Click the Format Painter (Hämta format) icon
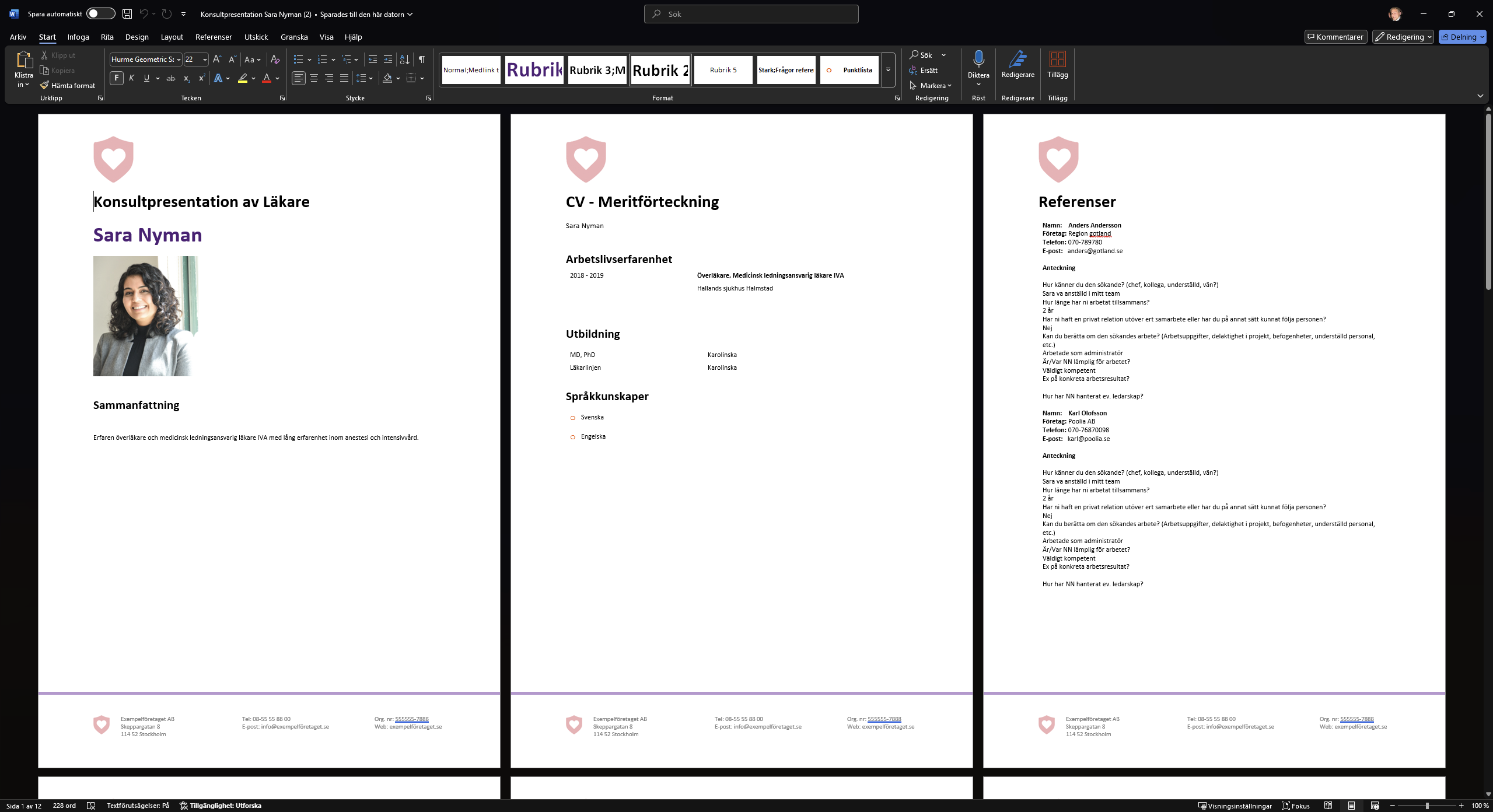 (x=45, y=85)
